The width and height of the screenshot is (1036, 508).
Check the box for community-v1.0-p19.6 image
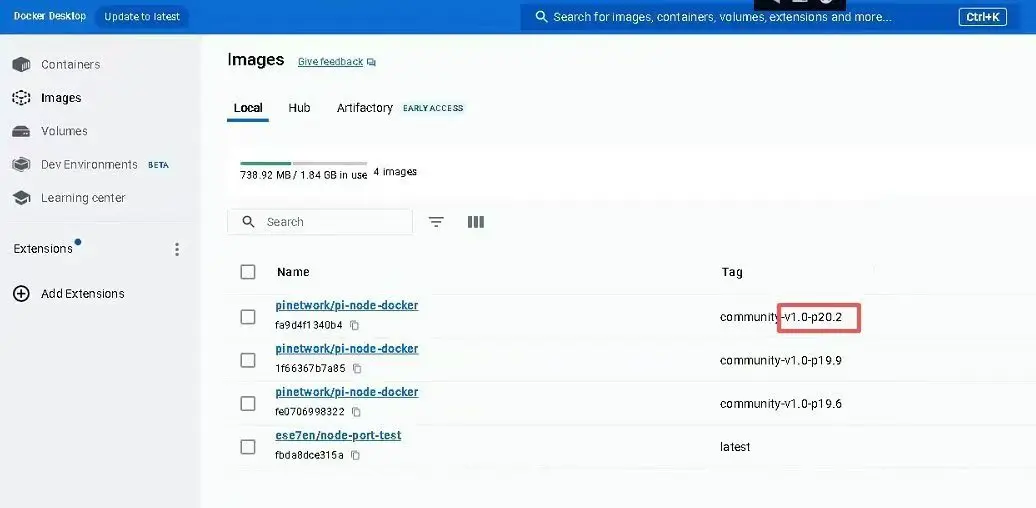tap(248, 404)
